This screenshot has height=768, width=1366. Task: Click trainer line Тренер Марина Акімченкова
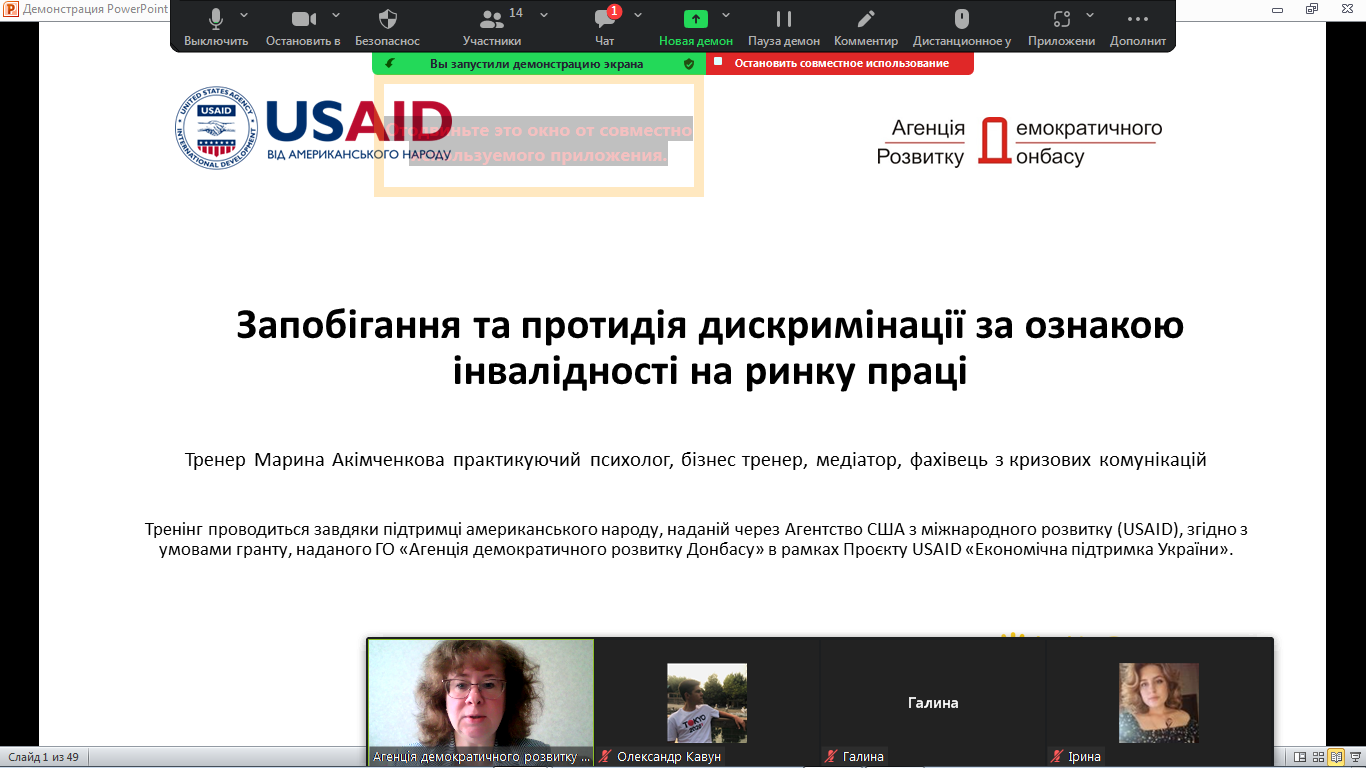click(x=696, y=460)
